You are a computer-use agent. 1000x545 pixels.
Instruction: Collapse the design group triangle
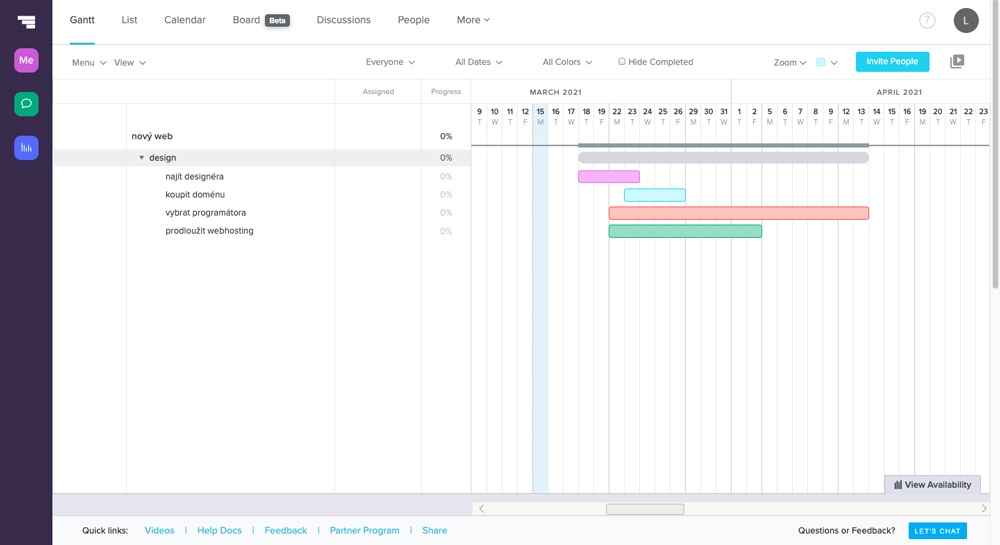tap(142, 157)
